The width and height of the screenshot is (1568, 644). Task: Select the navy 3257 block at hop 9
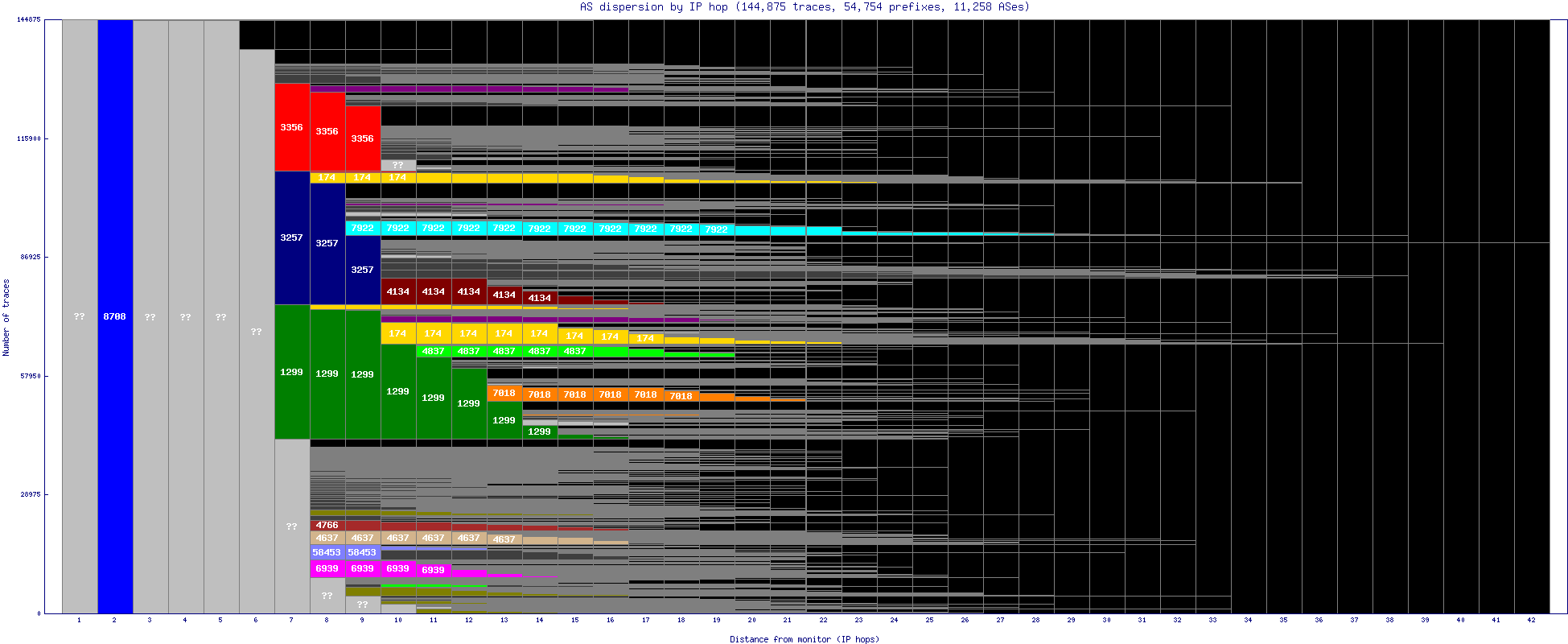tap(363, 270)
